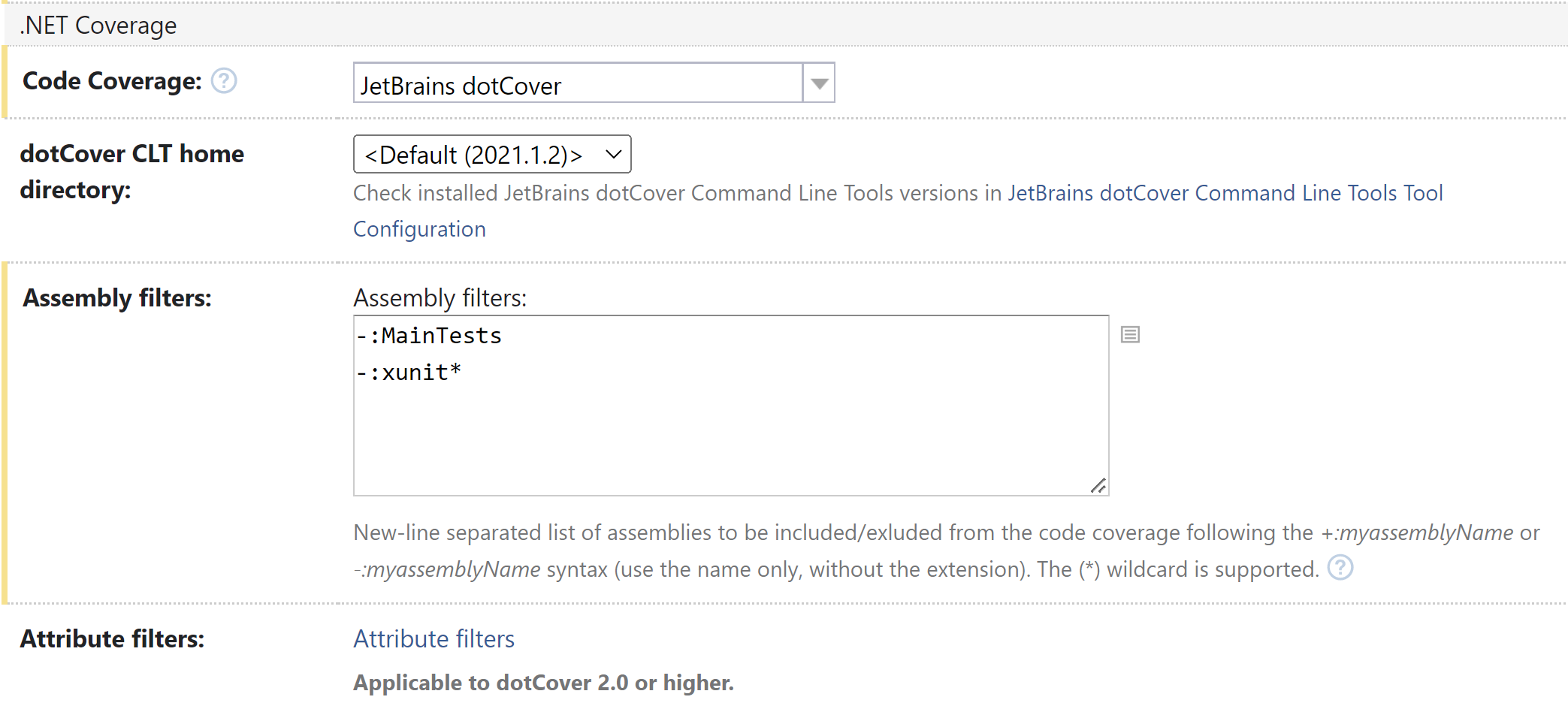This screenshot has width=1568, height=709.
Task: Click the Assembly filters resize handle
Action: (1098, 485)
